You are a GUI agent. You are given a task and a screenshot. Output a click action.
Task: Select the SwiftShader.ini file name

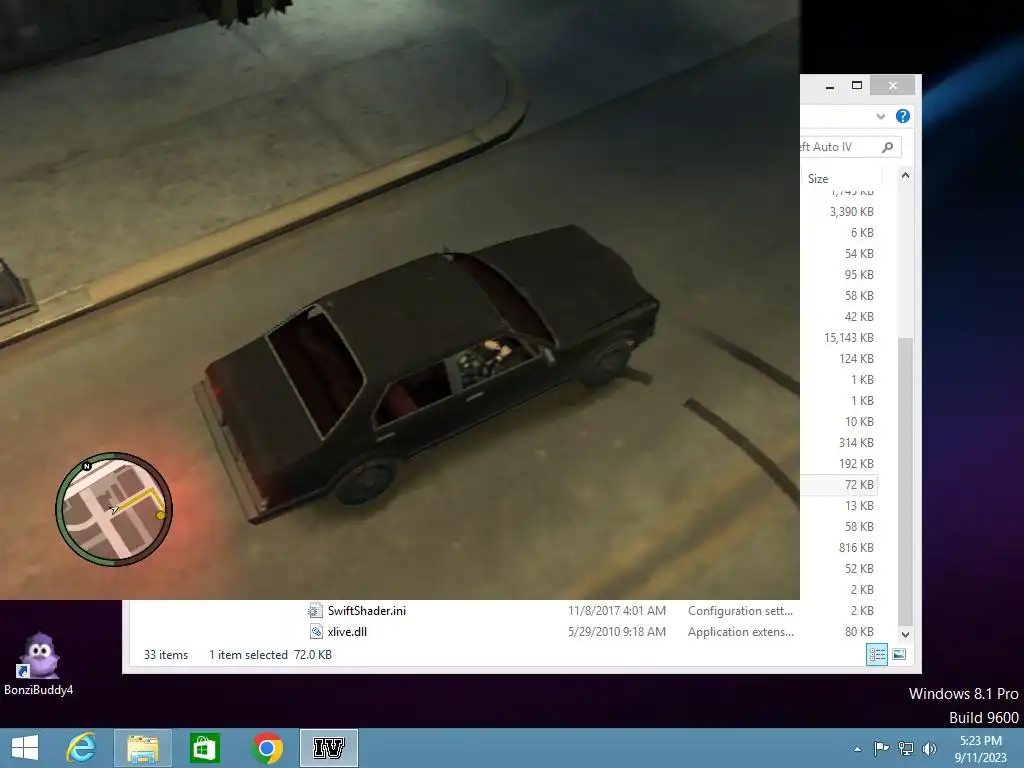pos(366,611)
